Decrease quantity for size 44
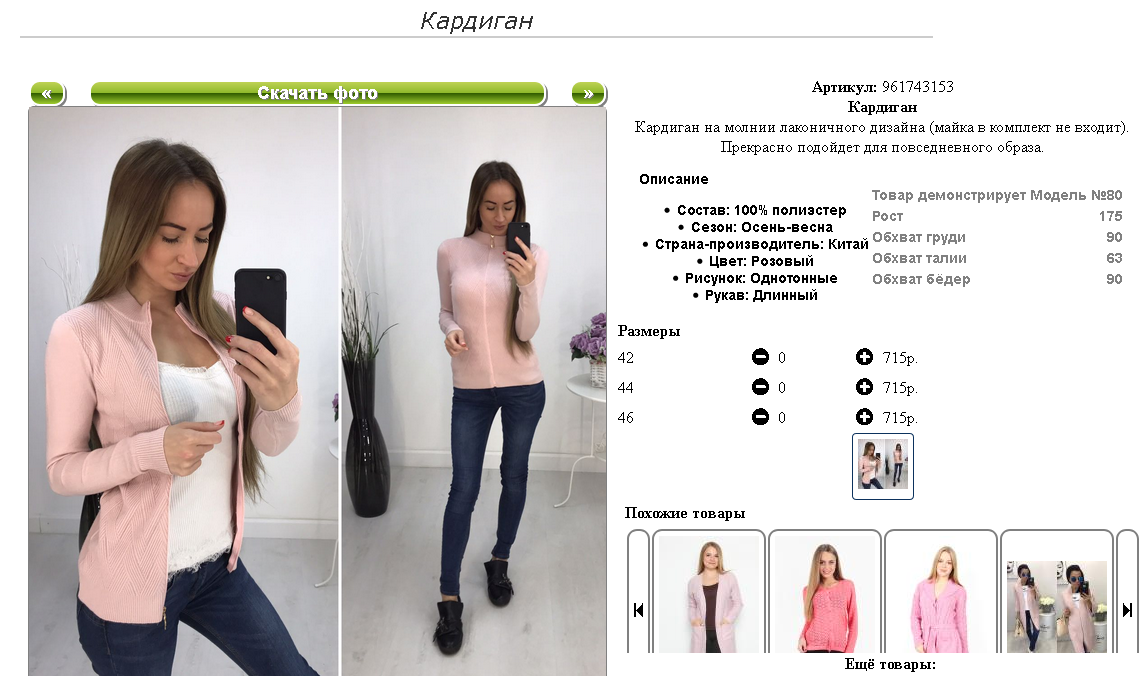 [x=760, y=387]
